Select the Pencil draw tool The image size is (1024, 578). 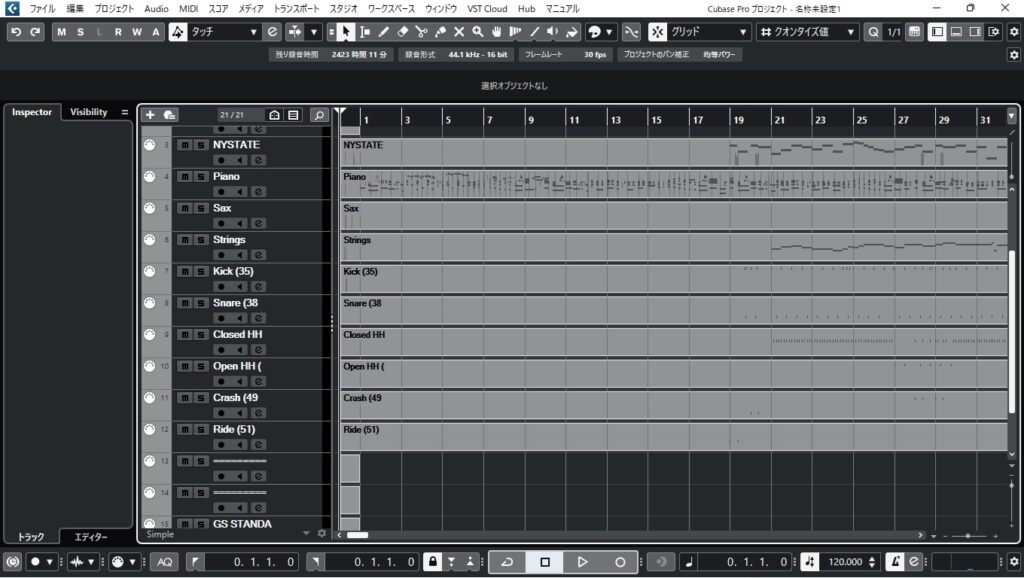[x=383, y=32]
